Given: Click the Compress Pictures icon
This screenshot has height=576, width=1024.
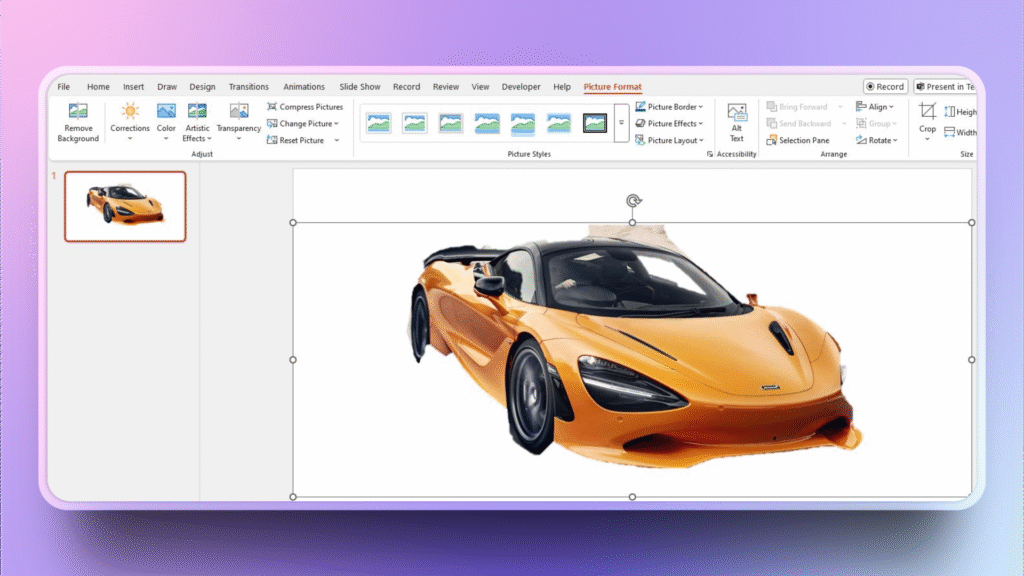Looking at the screenshot, I should click(x=272, y=107).
